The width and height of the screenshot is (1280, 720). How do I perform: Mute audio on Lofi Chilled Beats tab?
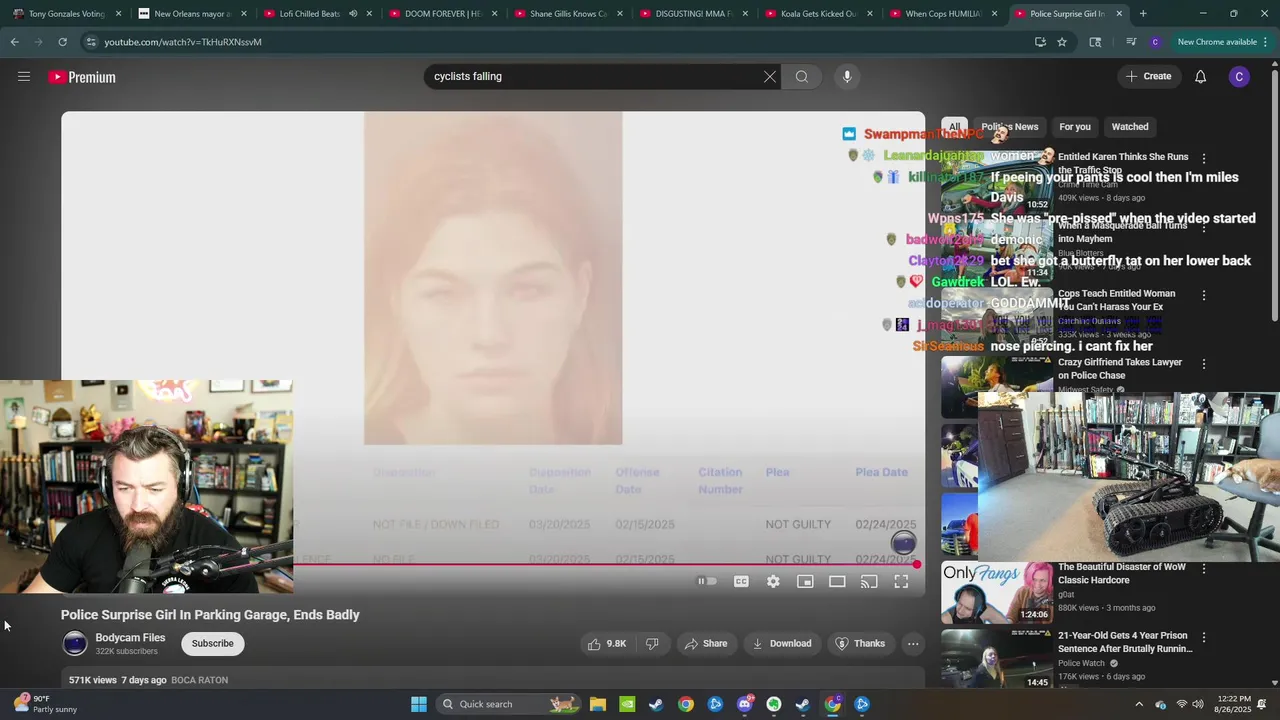pyautogui.click(x=353, y=14)
